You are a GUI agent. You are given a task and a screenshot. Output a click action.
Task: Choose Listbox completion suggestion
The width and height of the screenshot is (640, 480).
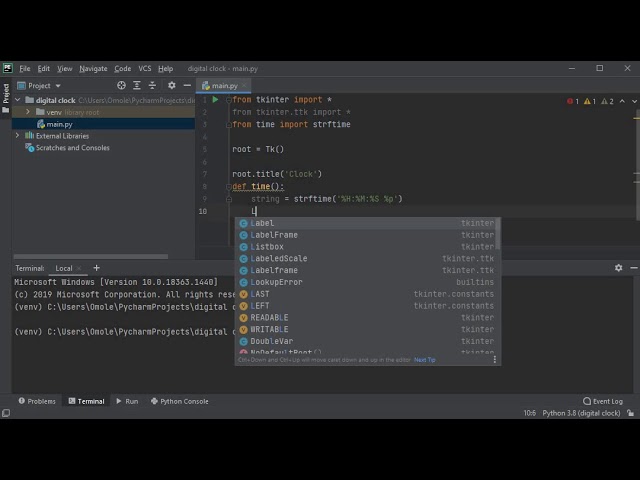click(367, 247)
